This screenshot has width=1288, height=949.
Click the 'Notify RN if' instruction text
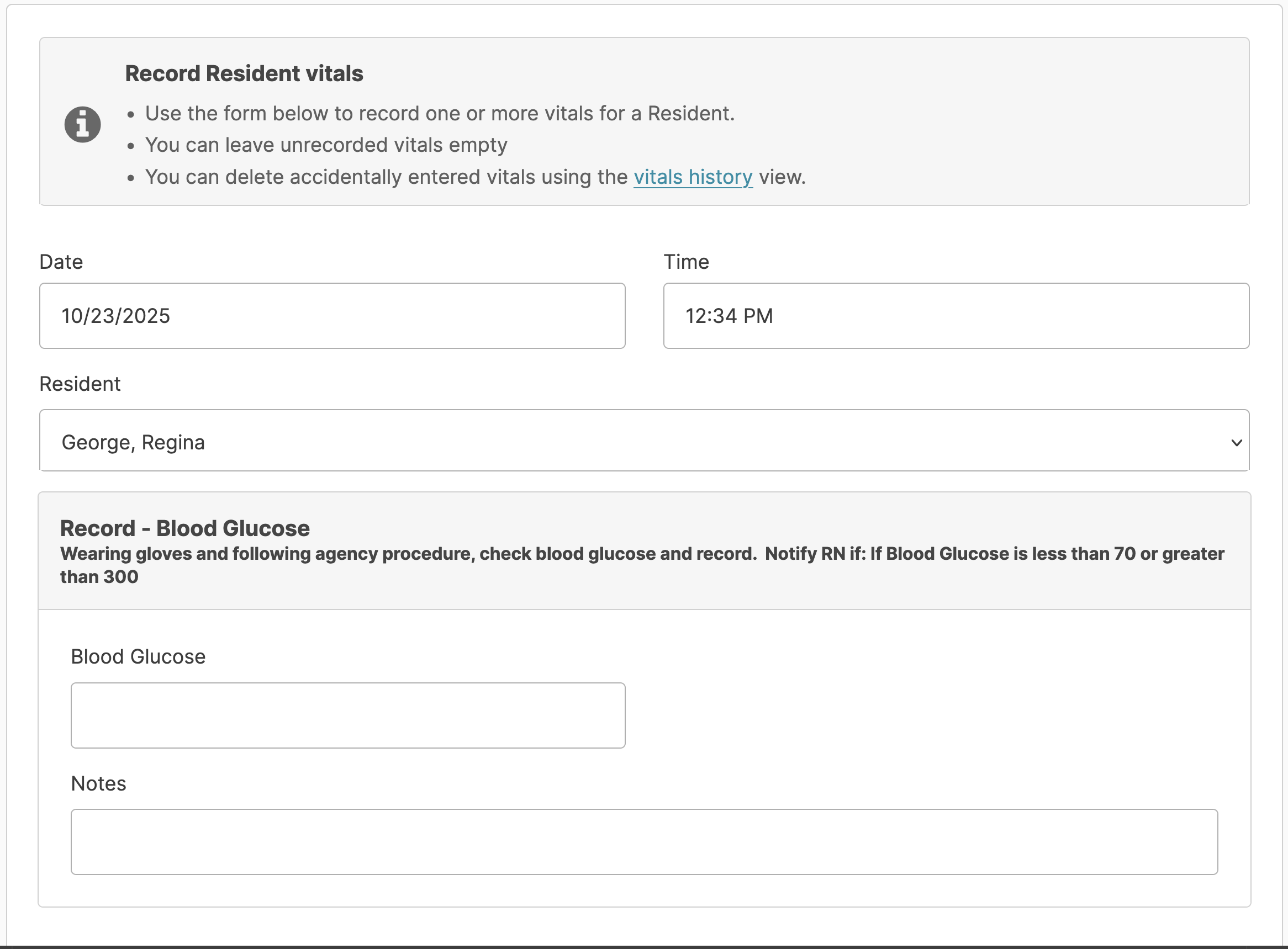(x=813, y=553)
